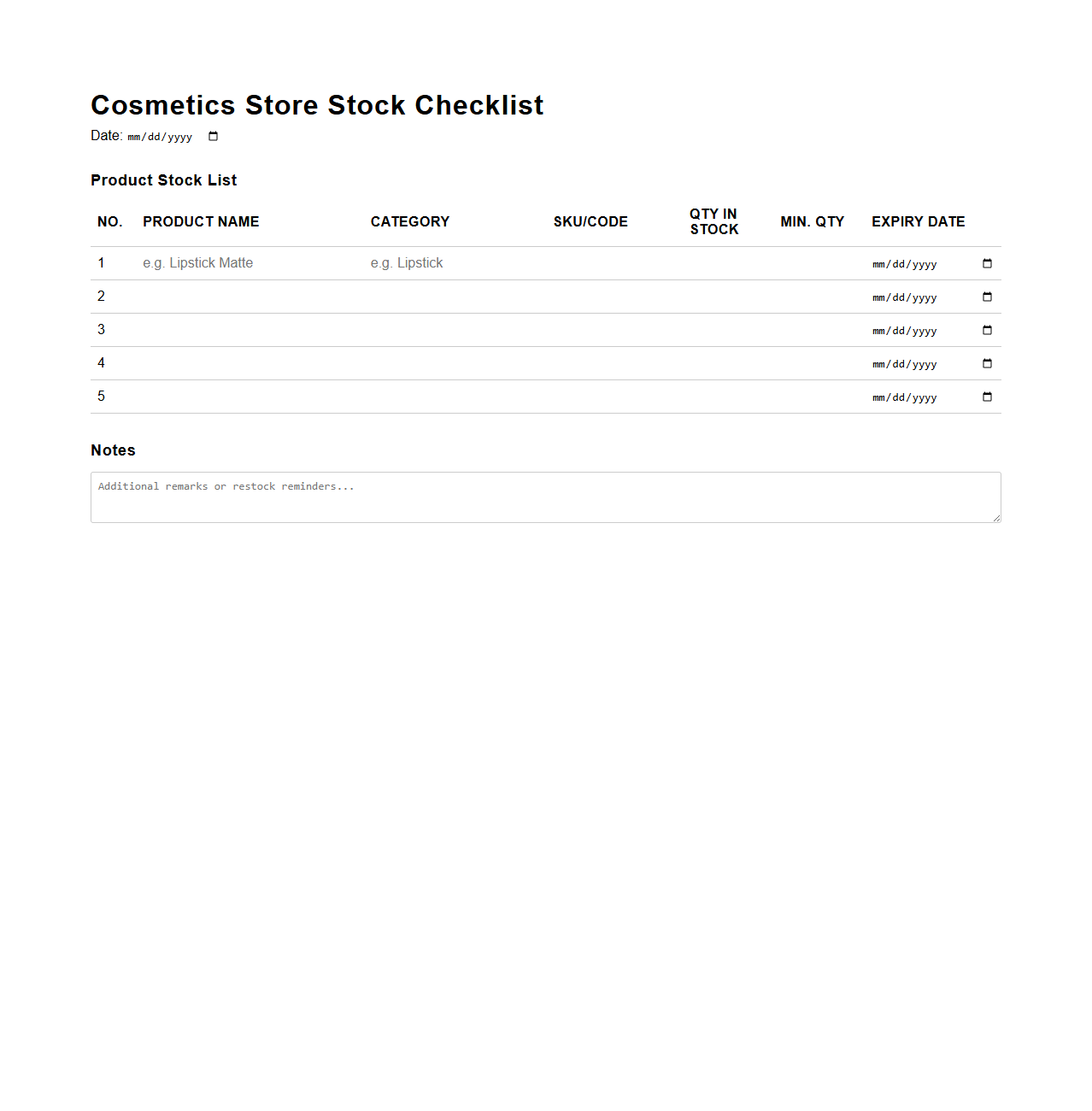The width and height of the screenshot is (1092, 1111).
Task: Click the Cosmetics Store Stock Checklist title
Action: coord(317,105)
